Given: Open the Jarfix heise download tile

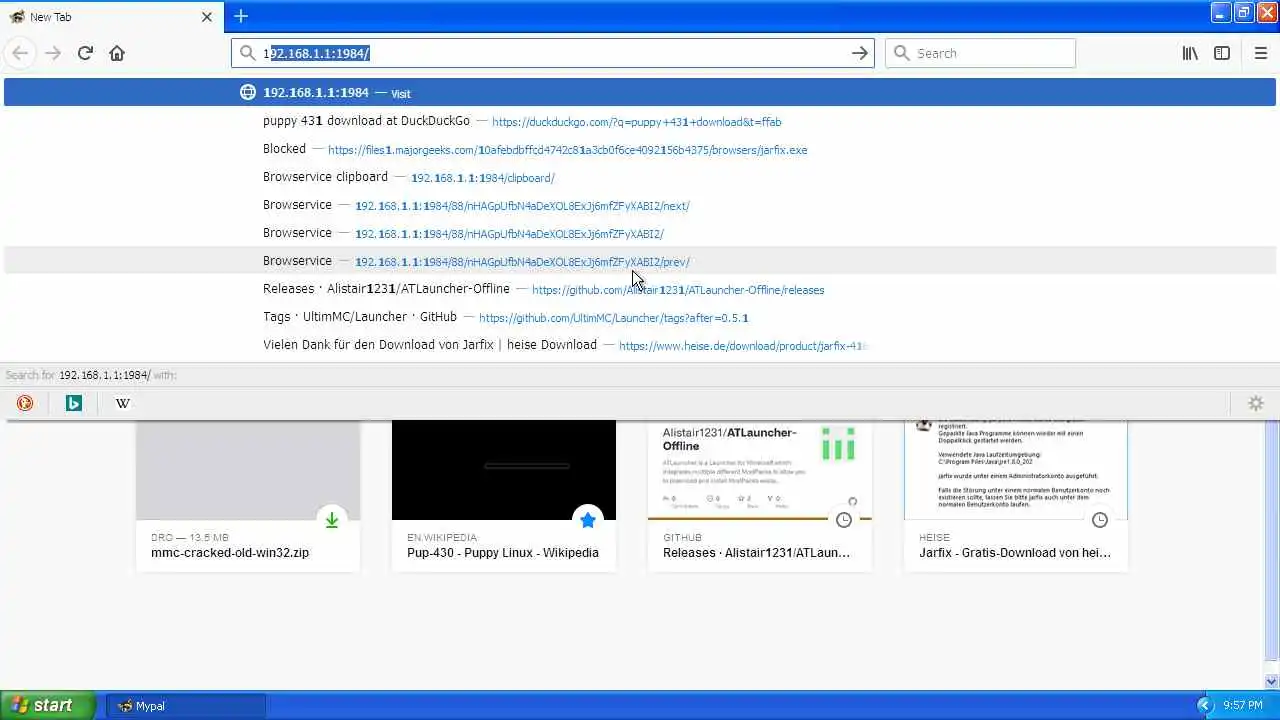Looking at the screenshot, I should (1016, 495).
